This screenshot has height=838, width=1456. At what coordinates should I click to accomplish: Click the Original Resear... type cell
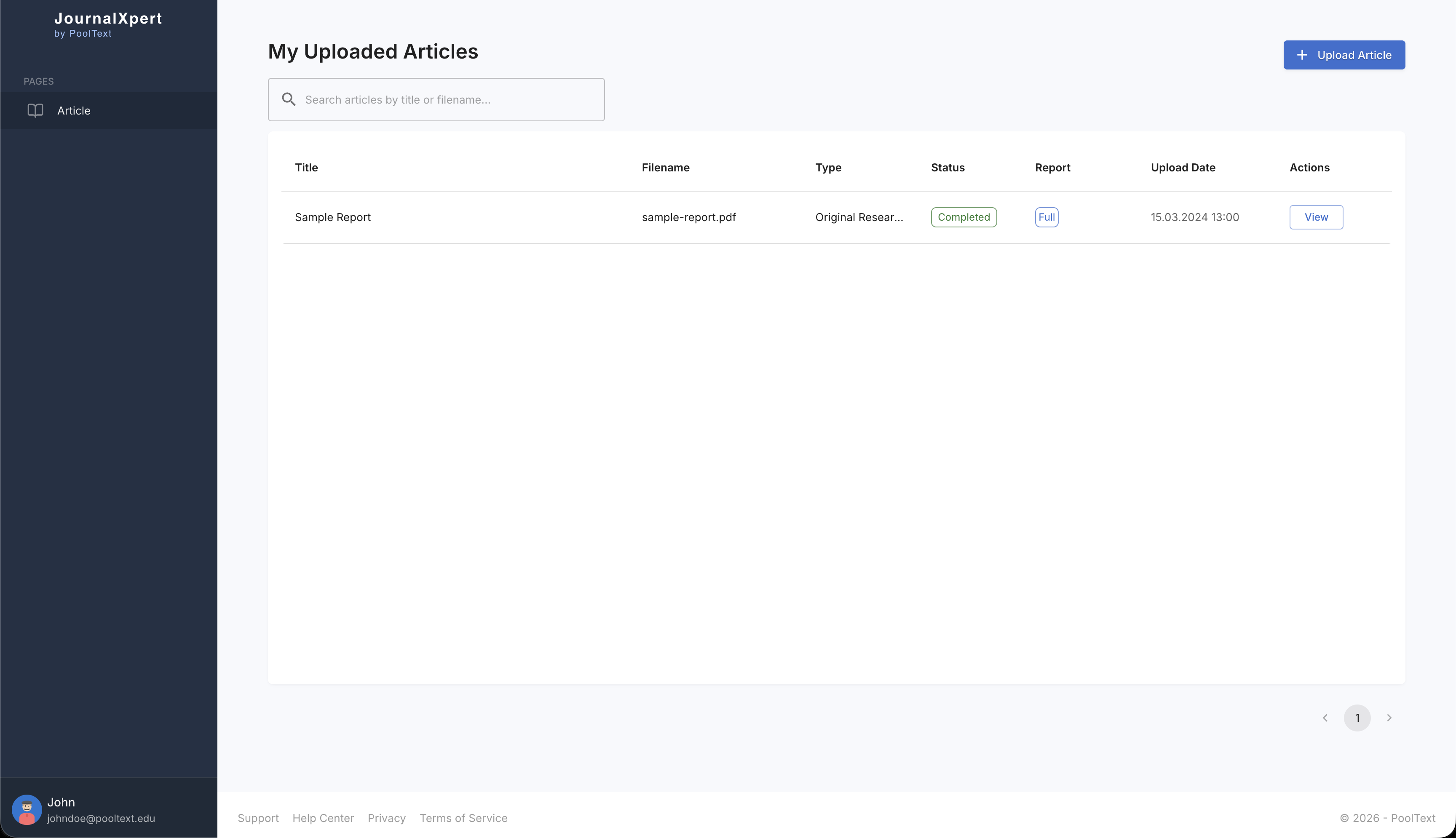(x=859, y=217)
